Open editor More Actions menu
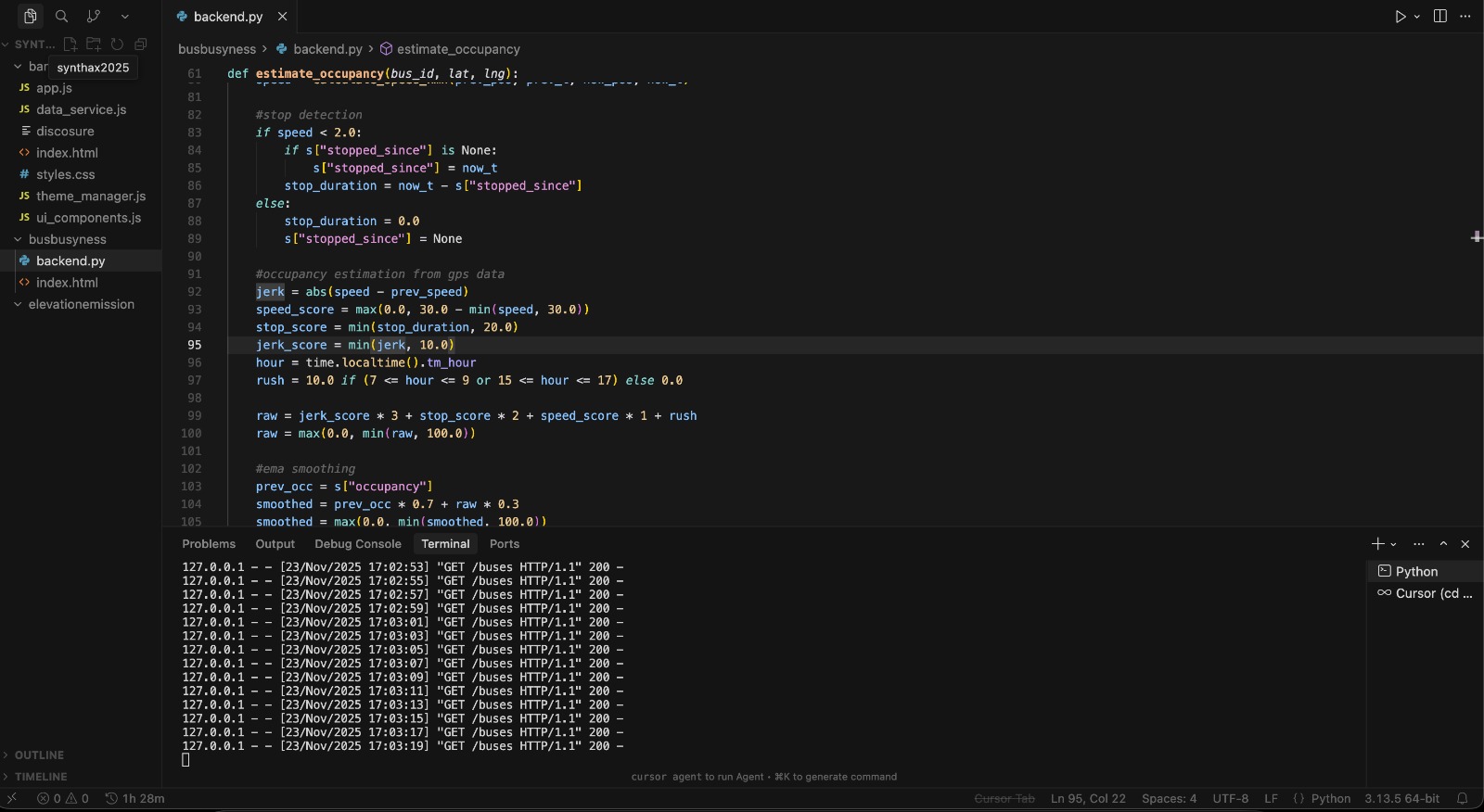This screenshot has height=812, width=1484. 1465,16
